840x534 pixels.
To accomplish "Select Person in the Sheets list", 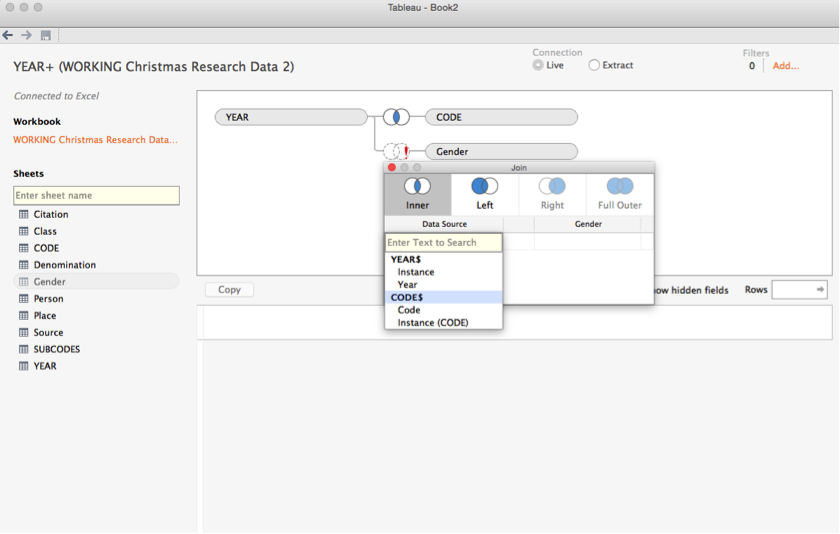I will click(x=48, y=298).
